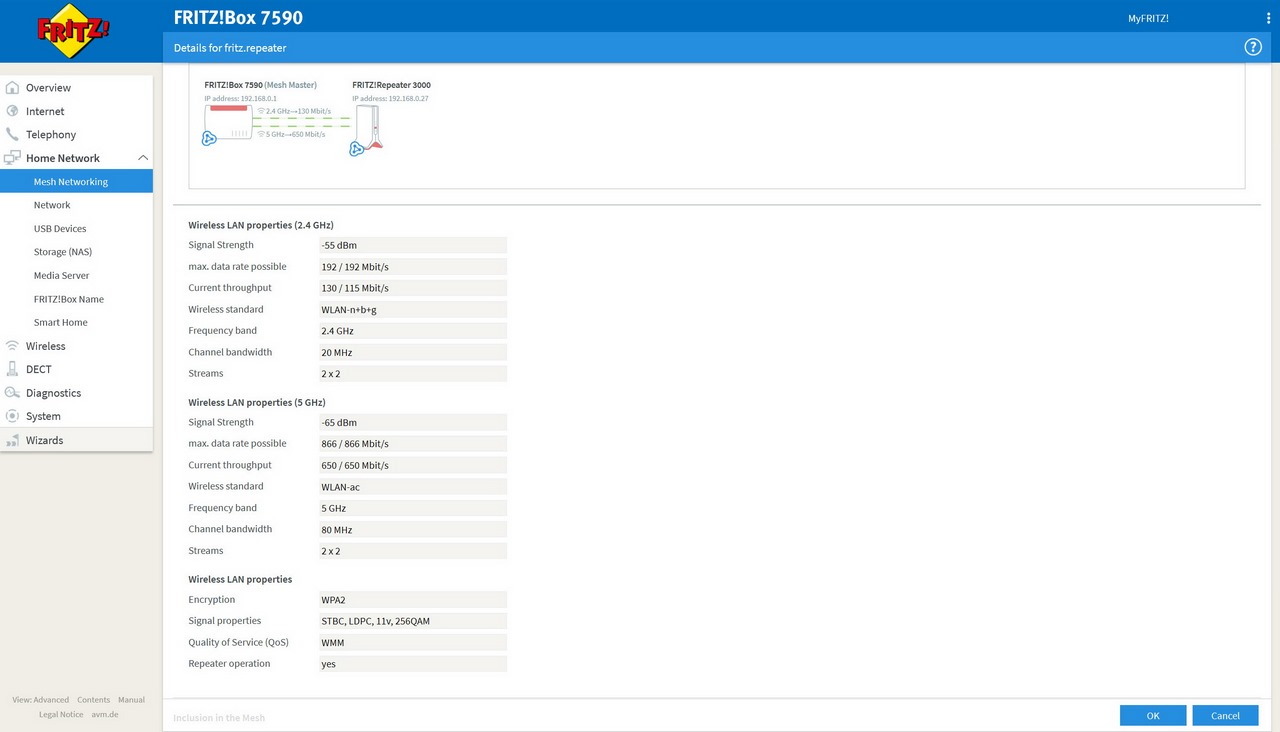1280x732 pixels.
Task: Click the 866 / 866 Mbit/s value
Action: tap(413, 444)
